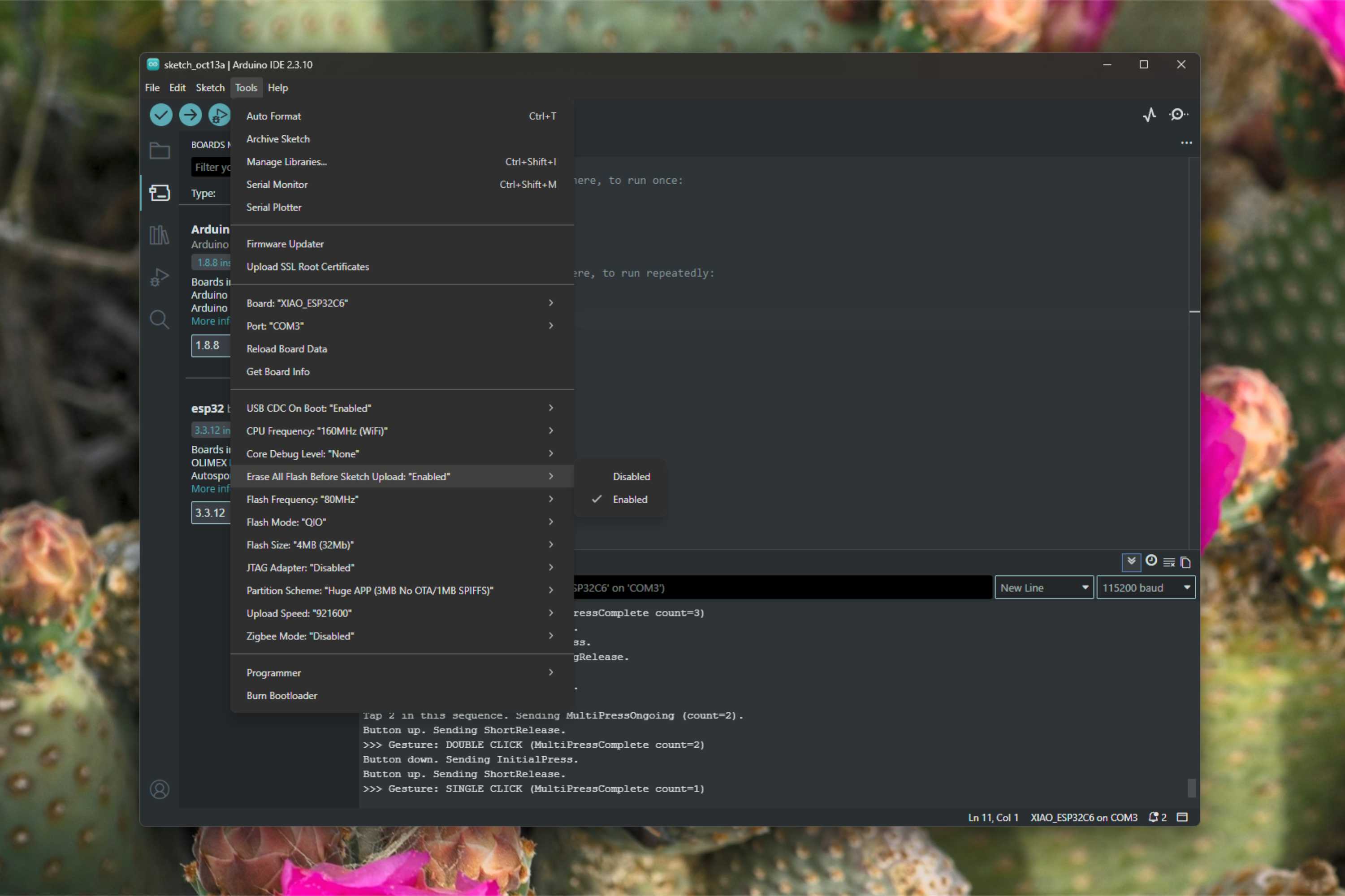
Task: Click the Ln 11, Col 1 status entry
Action: point(993,817)
